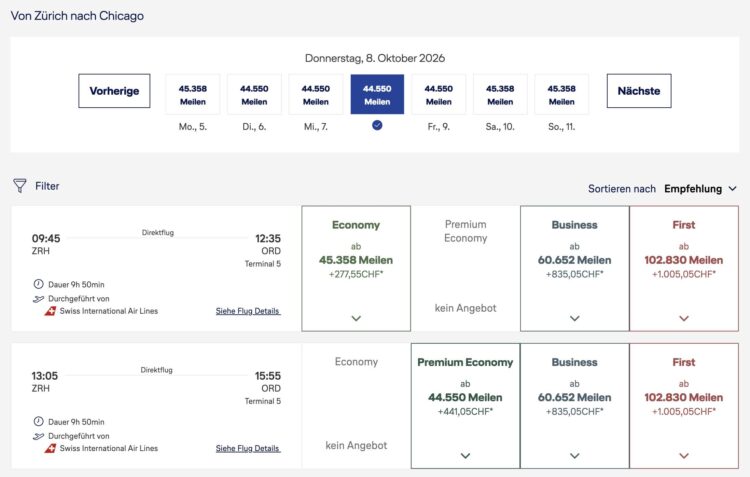The image size is (750, 477).
Task: Select Monday 5 date with 45.358 Meilen
Action: (x=193, y=94)
